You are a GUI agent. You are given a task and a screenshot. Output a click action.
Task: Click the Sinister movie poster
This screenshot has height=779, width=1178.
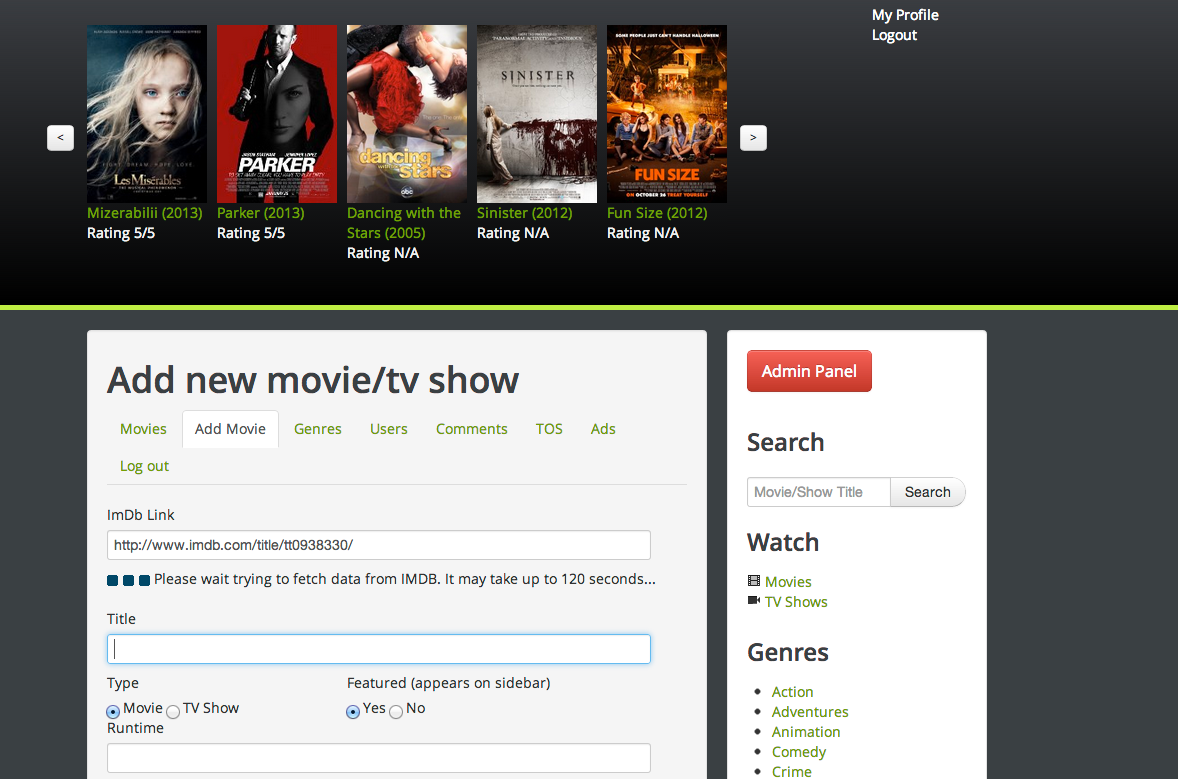click(537, 114)
